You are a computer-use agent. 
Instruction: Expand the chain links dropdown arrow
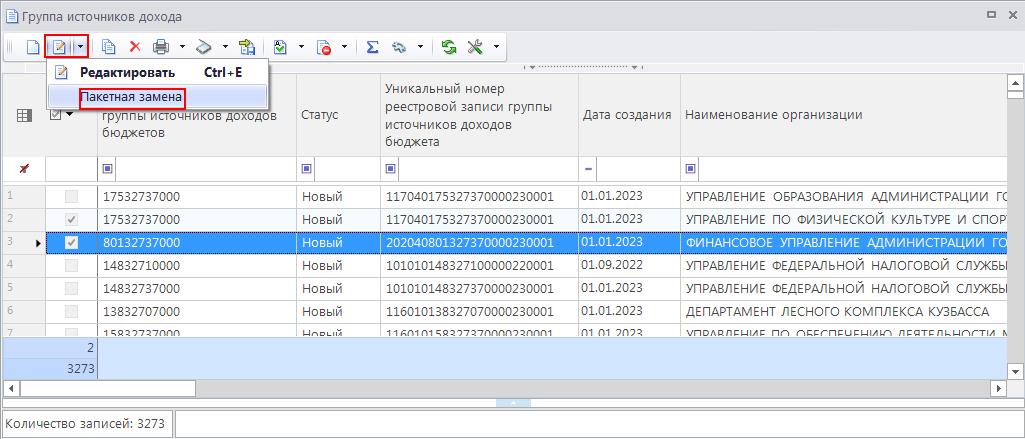pyautogui.click(x=420, y=47)
